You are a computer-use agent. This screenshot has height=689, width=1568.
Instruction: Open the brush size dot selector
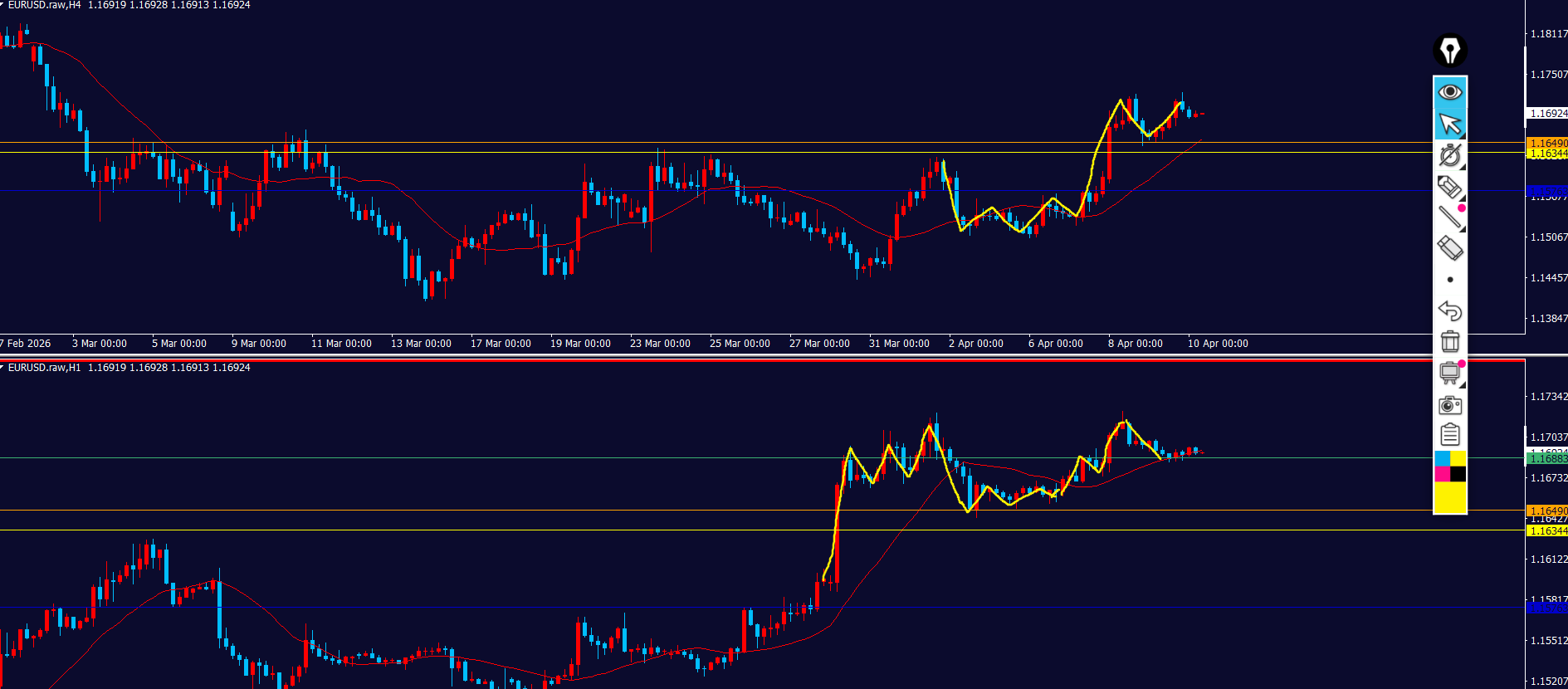click(x=1450, y=280)
